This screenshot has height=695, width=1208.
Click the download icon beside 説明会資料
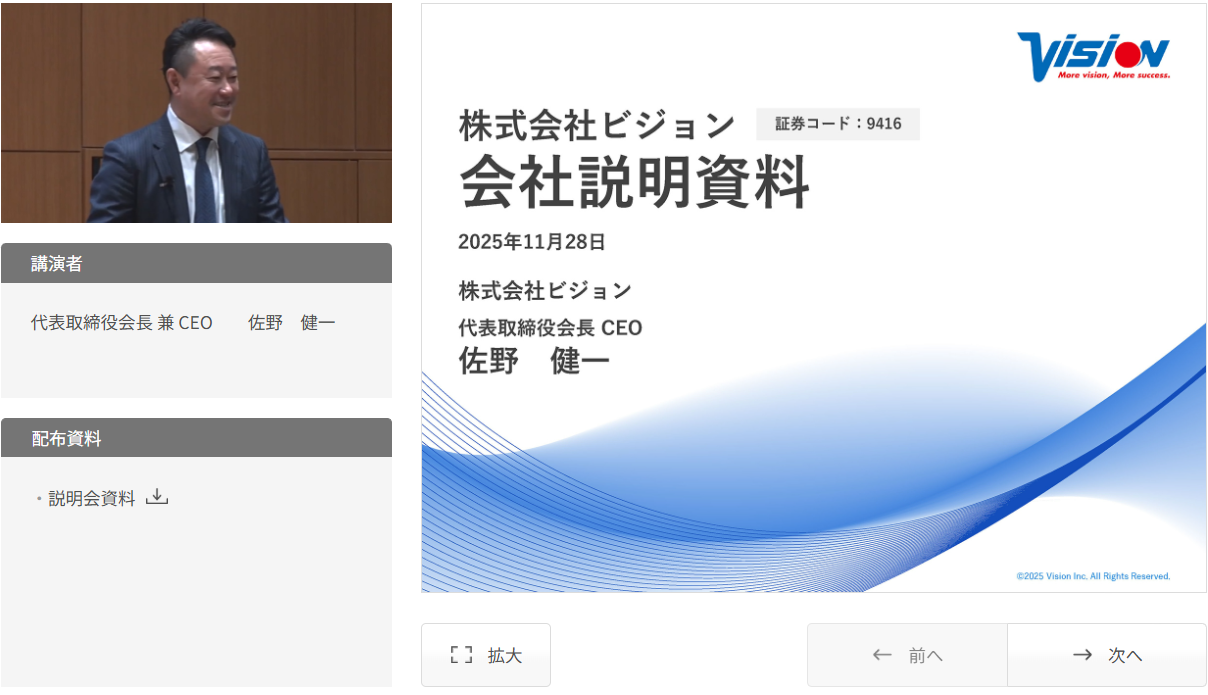click(157, 497)
